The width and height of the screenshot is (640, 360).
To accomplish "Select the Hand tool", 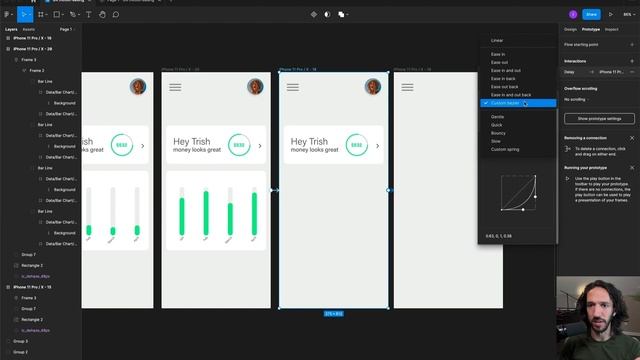I will 102,14.
